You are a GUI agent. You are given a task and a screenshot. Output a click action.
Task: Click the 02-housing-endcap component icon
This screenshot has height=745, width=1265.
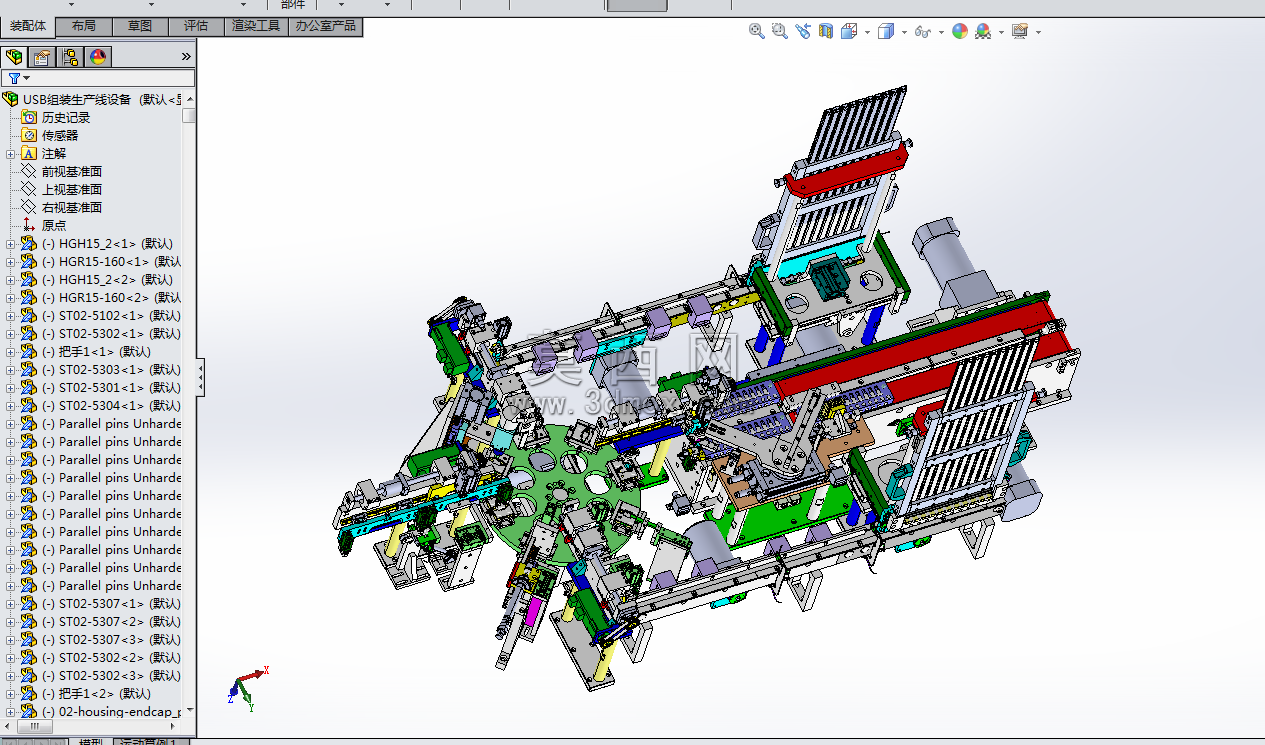pyautogui.click(x=29, y=711)
